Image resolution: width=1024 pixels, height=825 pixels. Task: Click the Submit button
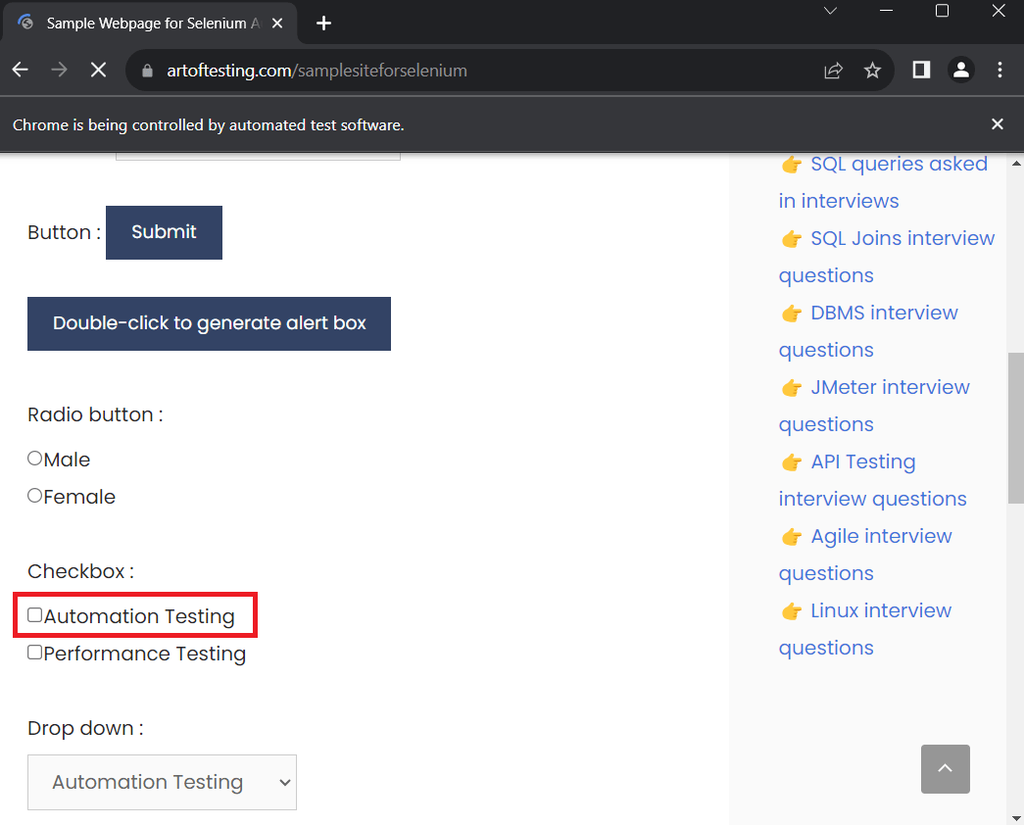(164, 232)
